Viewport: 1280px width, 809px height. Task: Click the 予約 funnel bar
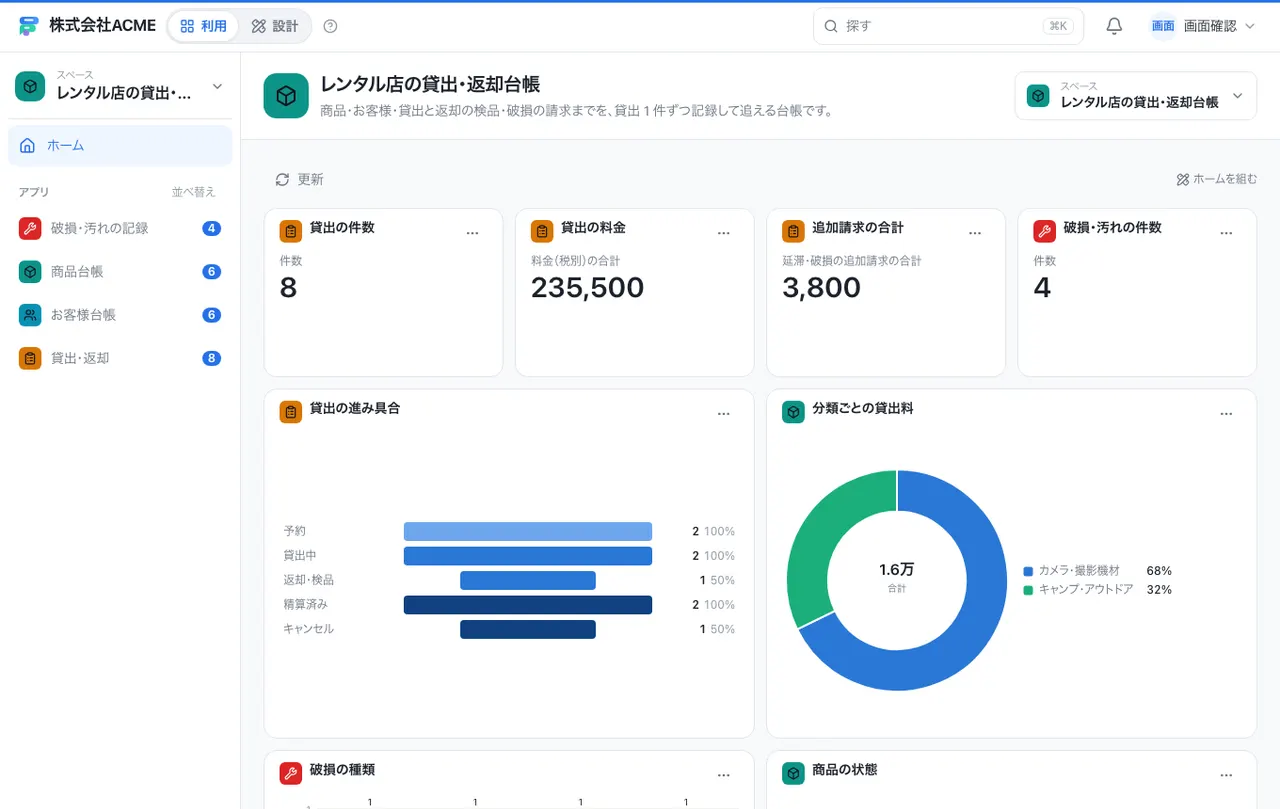[x=528, y=531]
